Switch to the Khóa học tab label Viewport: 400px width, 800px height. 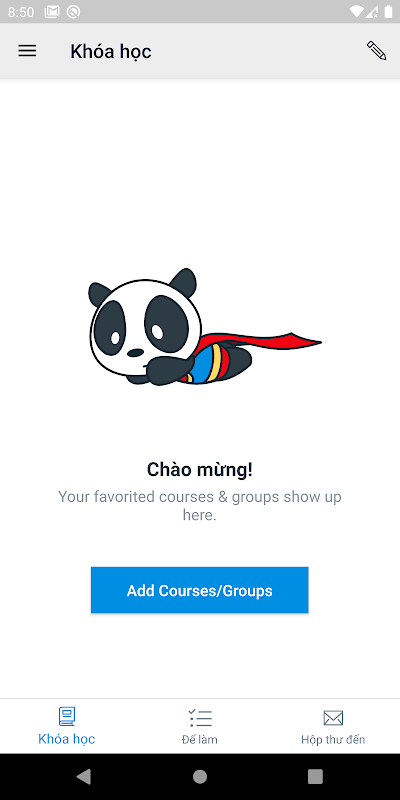point(67,739)
